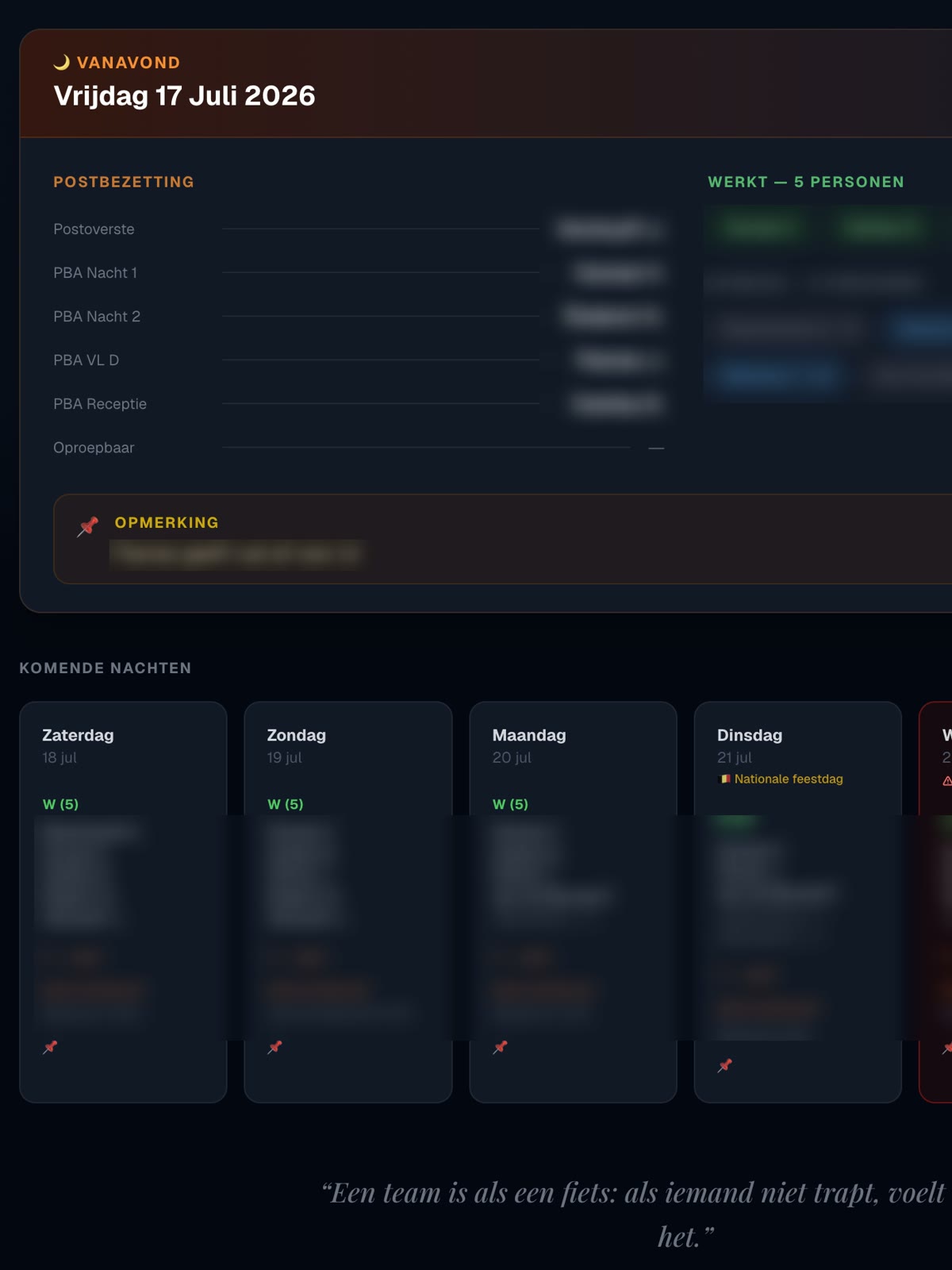Screen dimensions: 952x1270
Task: Select the Vrijdag 17 Juli 2026 heading
Action: pos(184,96)
